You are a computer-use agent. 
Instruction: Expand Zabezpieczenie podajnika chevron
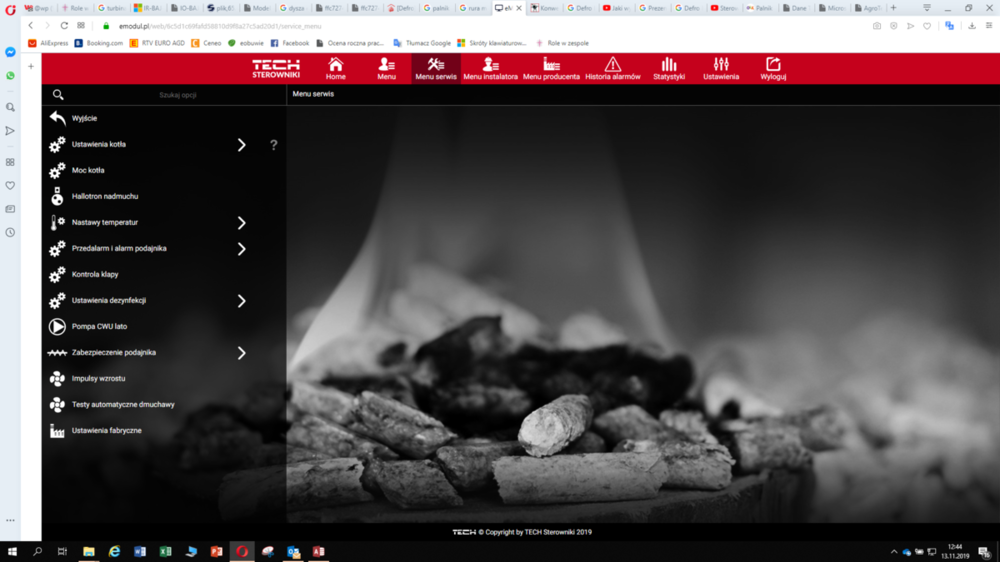[x=241, y=353]
